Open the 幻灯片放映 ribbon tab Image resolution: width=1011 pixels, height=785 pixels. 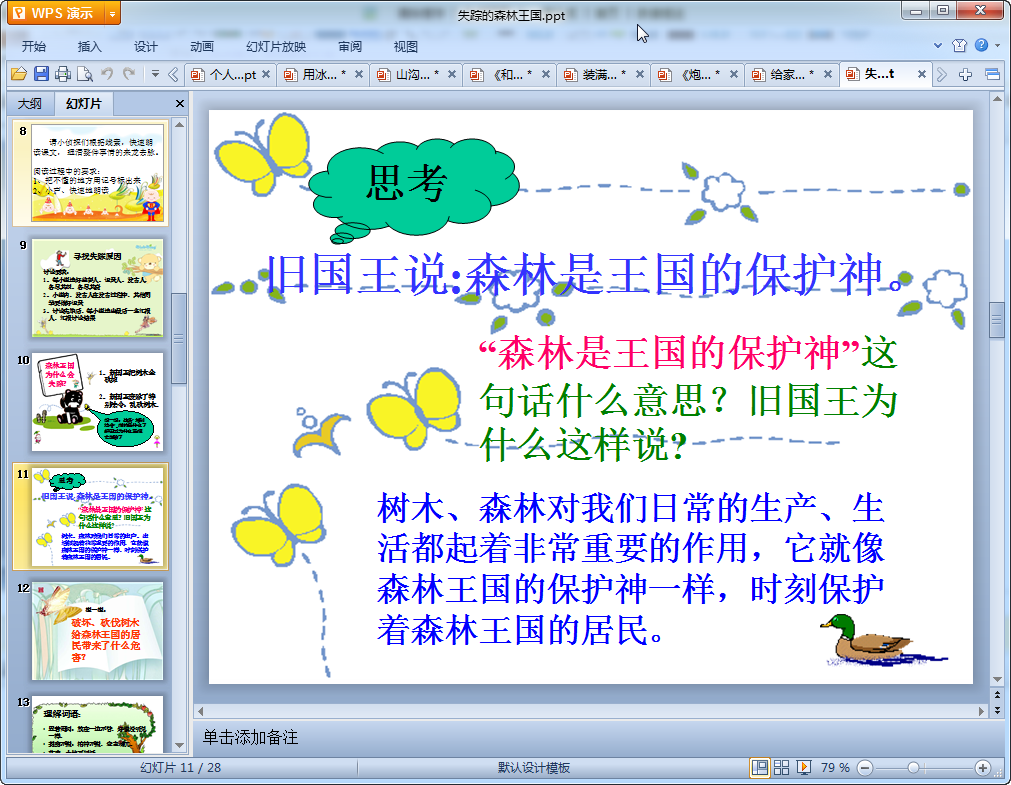coord(276,46)
